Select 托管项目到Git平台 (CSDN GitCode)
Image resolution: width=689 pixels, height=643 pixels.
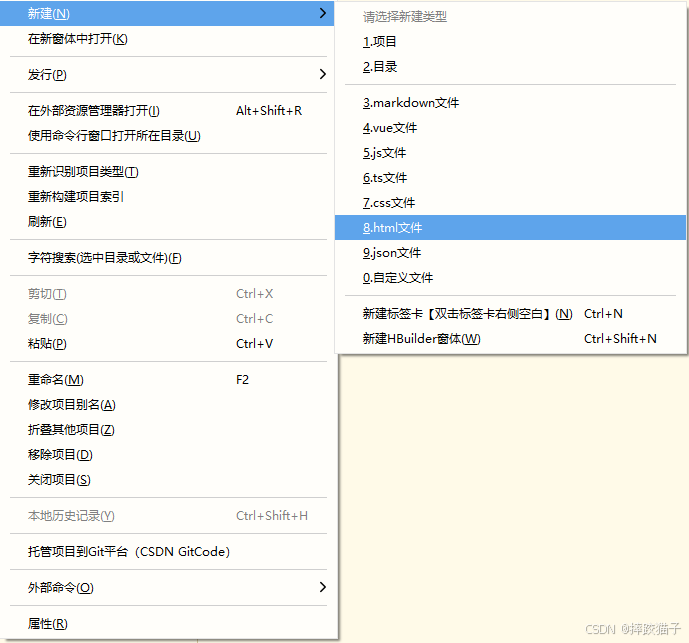click(x=169, y=552)
